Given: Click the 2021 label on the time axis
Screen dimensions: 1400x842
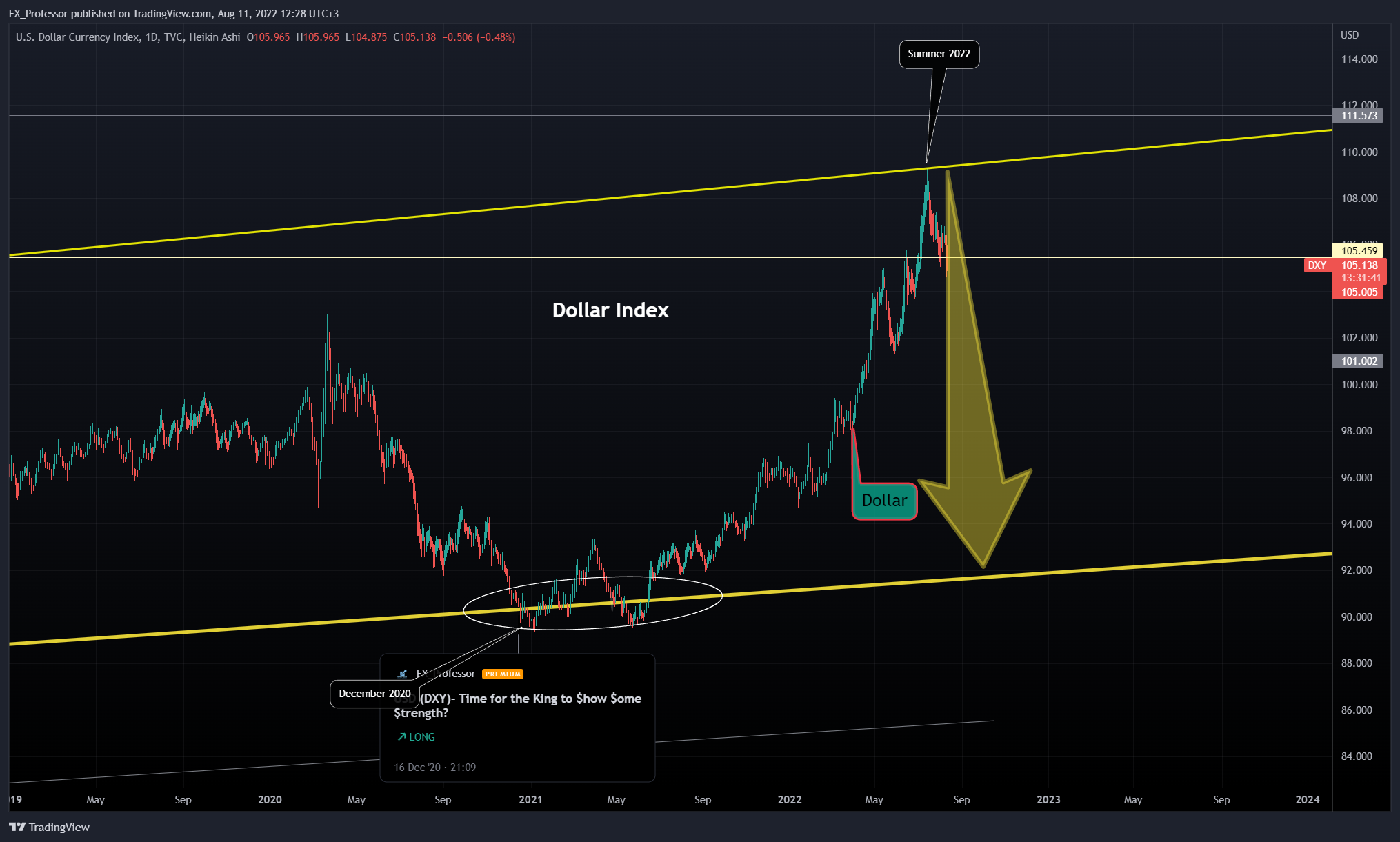Looking at the screenshot, I should tap(530, 800).
